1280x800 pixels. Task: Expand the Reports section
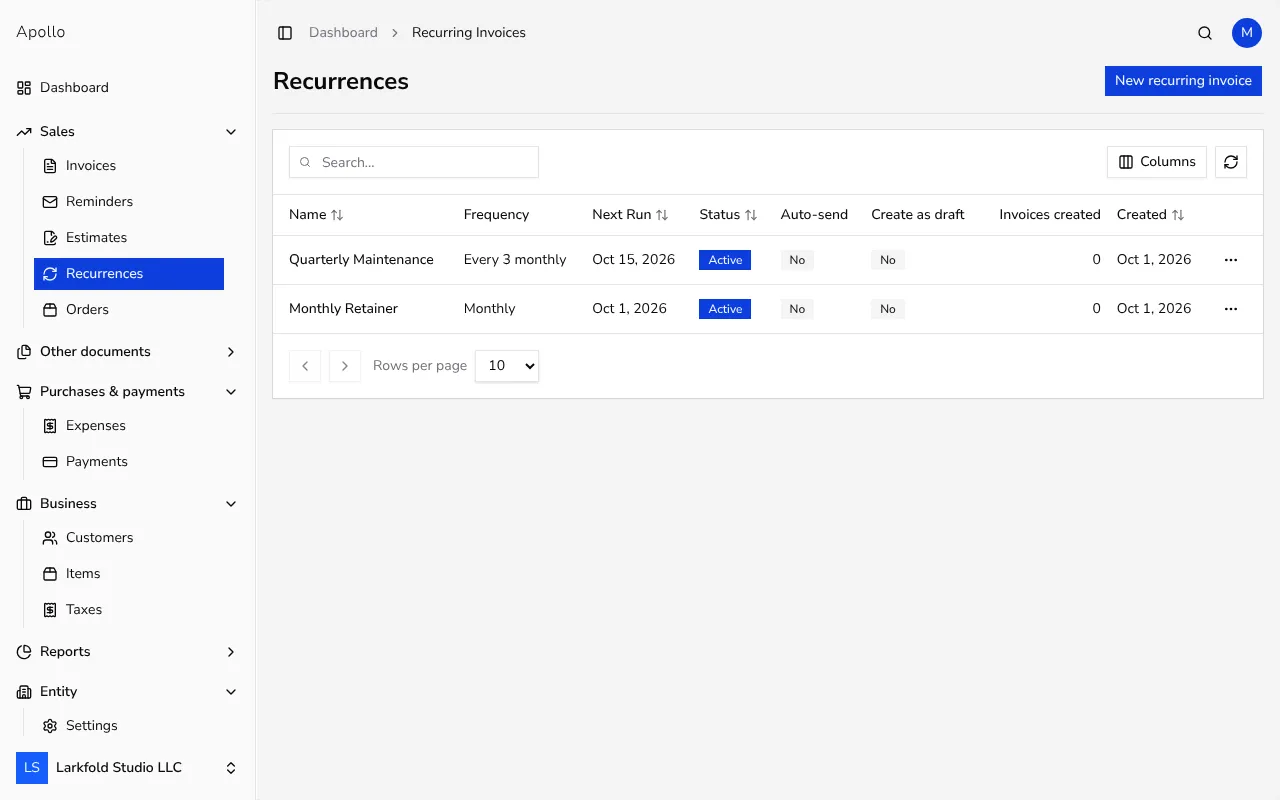pos(128,652)
